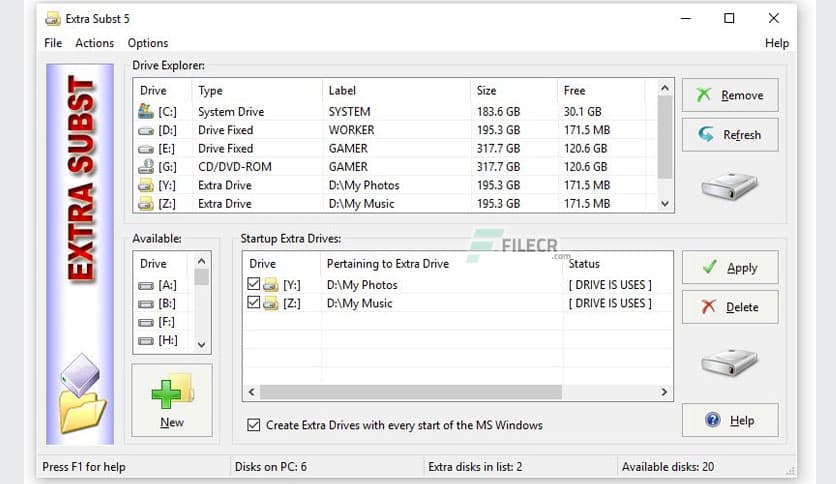Click the Drive Explorer vertical scrollbar thumb
The height and width of the screenshot is (484, 836).
[664, 137]
